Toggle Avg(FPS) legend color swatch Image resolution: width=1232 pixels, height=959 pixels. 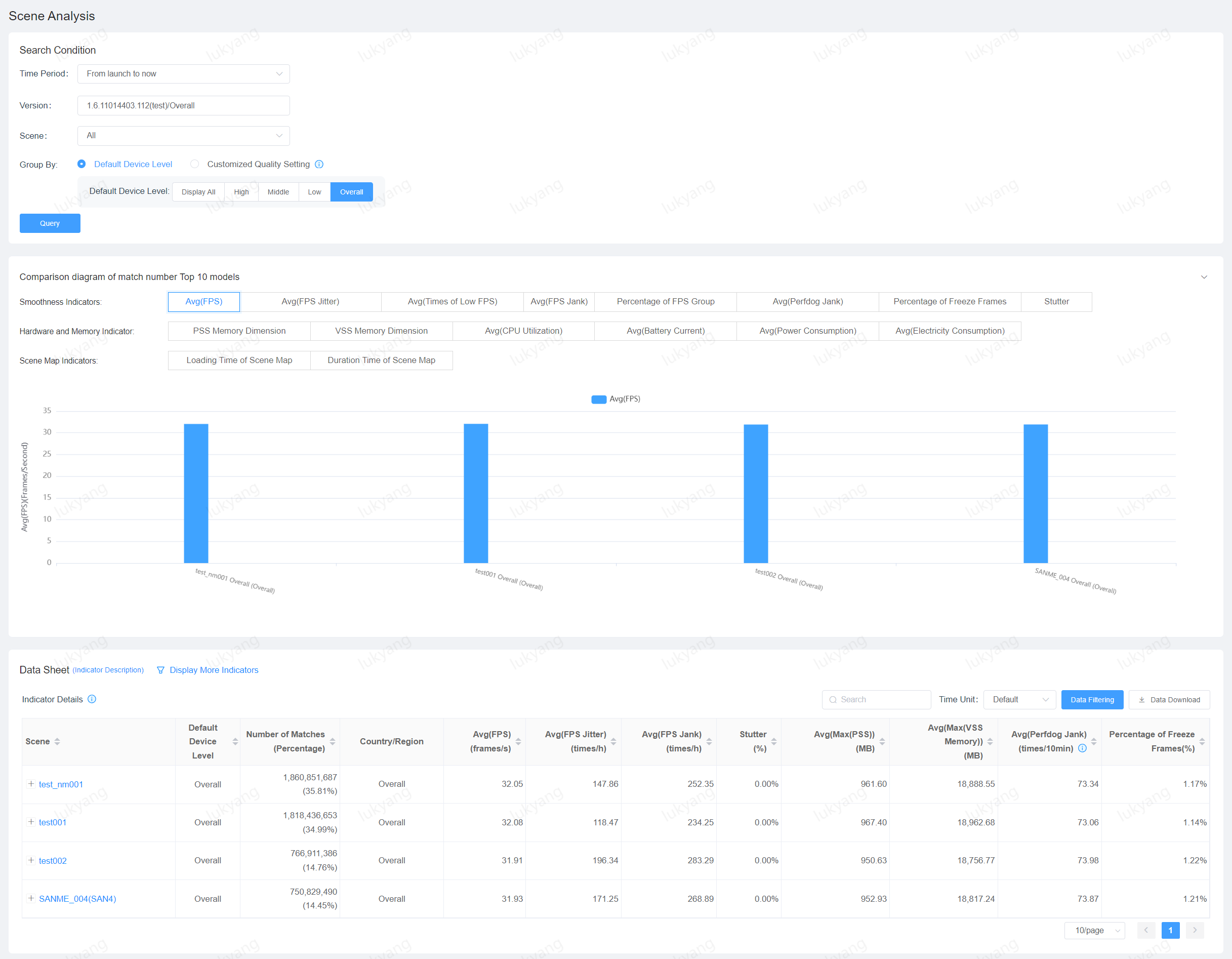click(x=598, y=399)
